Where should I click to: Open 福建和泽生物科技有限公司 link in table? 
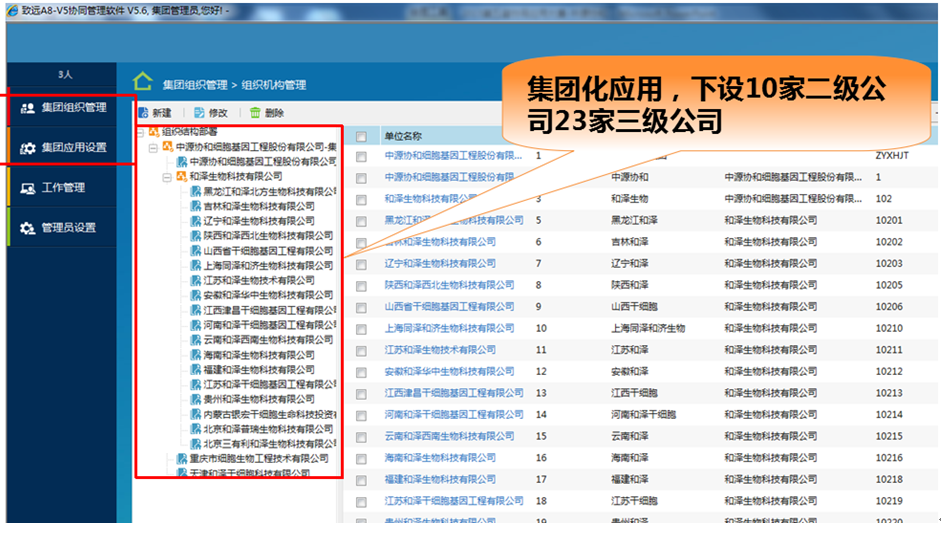click(440, 480)
